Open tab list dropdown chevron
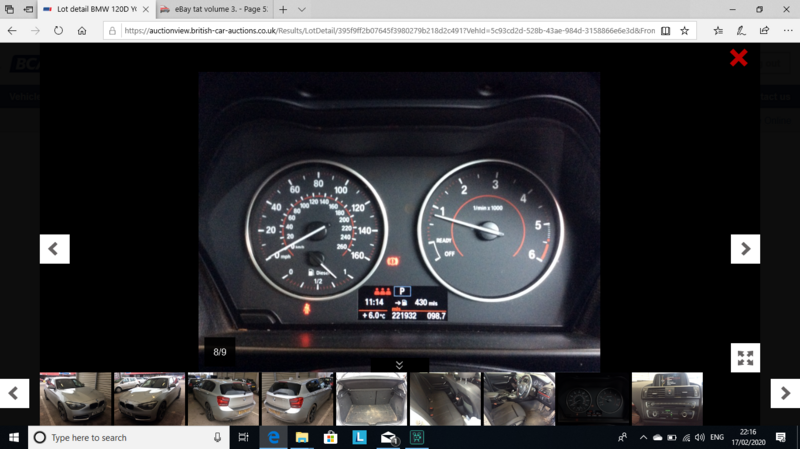Viewport: 800px width, 449px height. (302, 9)
